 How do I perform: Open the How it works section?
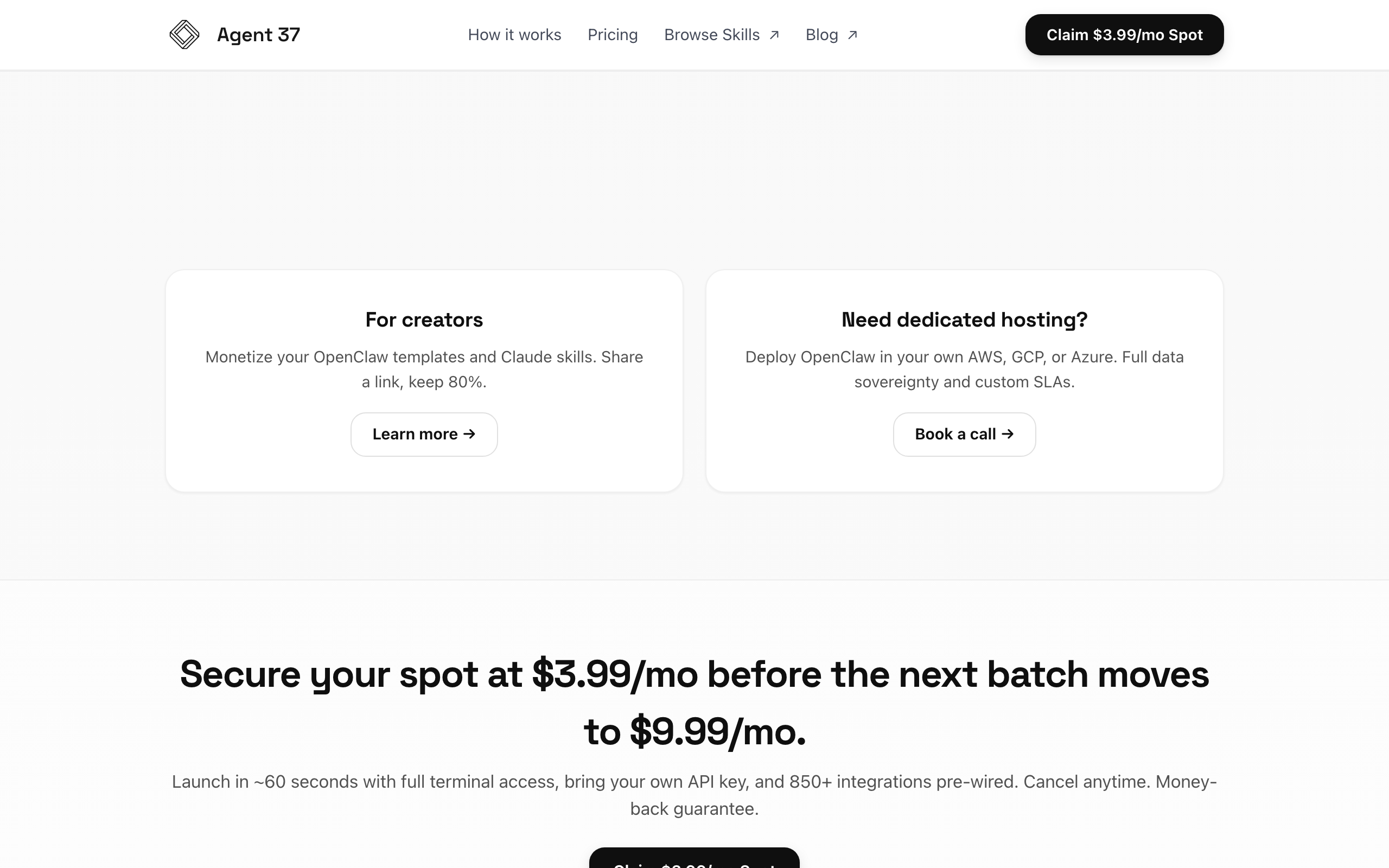(514, 35)
